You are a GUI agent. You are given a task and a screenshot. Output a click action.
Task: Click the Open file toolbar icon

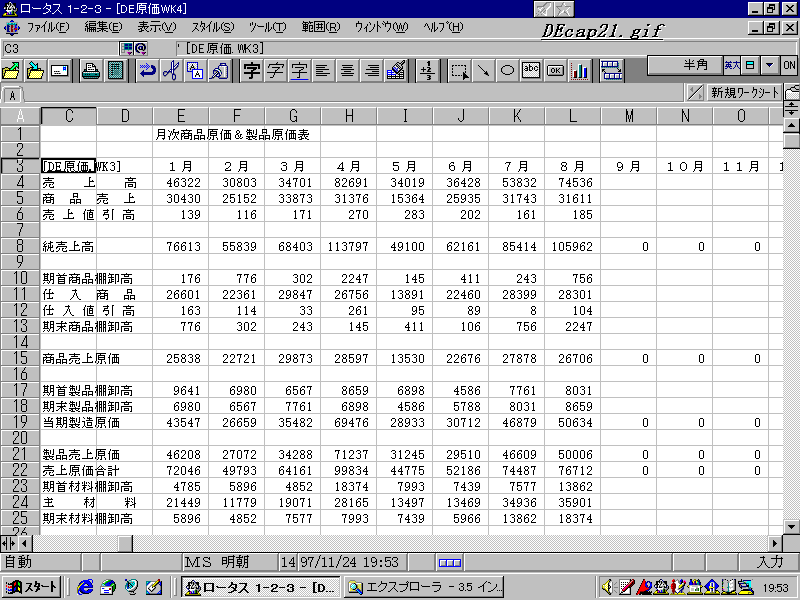click(x=12, y=70)
